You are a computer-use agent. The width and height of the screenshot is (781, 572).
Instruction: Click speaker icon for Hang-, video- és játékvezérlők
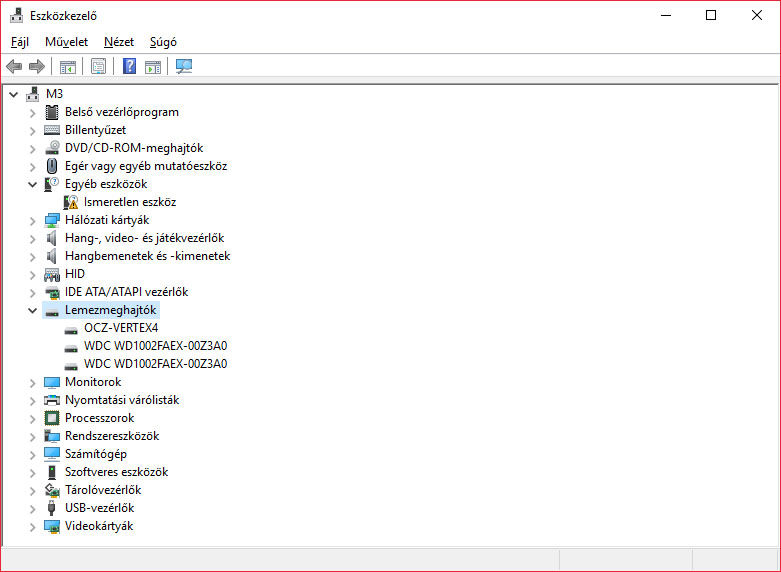pyautogui.click(x=52, y=238)
